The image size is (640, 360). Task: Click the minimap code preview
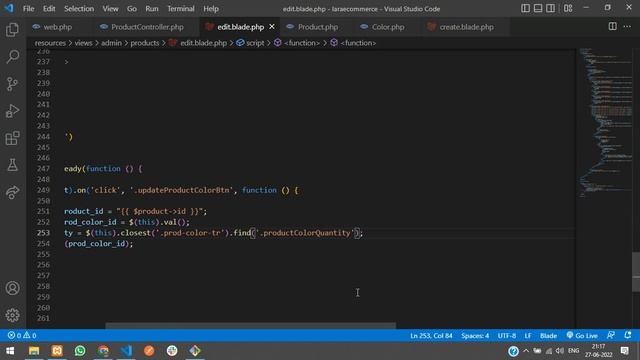(x=605, y=122)
